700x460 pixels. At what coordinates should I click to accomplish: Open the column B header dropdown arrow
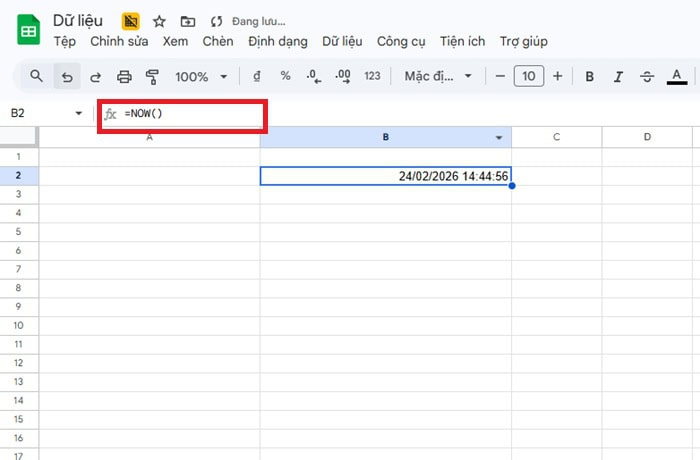tap(499, 137)
